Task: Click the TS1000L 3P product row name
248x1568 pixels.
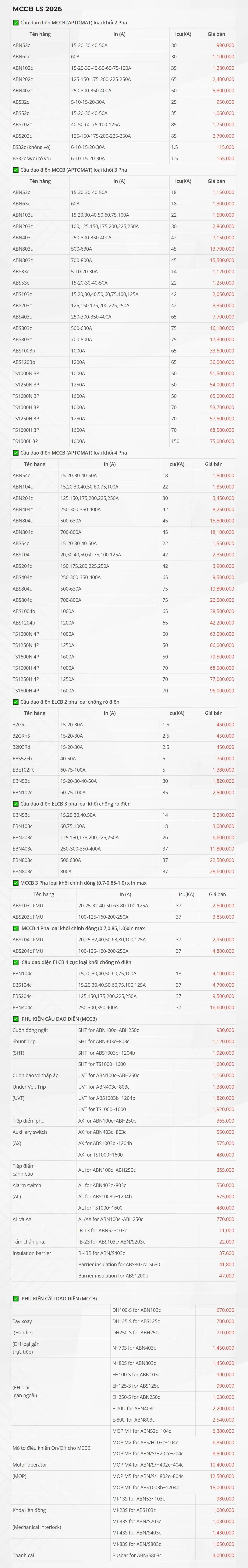Action: tap(25, 441)
